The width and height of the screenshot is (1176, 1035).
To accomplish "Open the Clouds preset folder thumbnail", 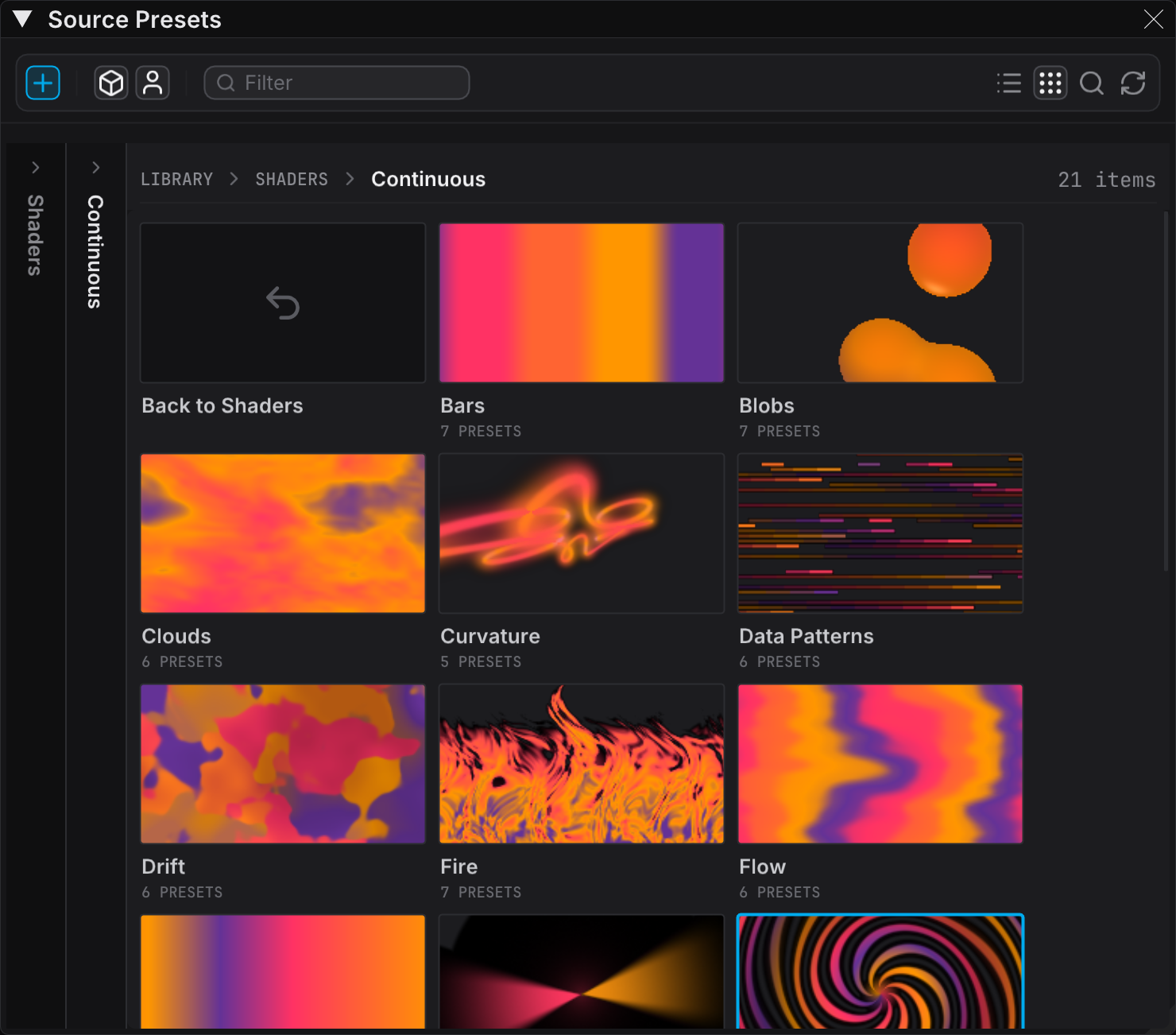I will point(283,533).
